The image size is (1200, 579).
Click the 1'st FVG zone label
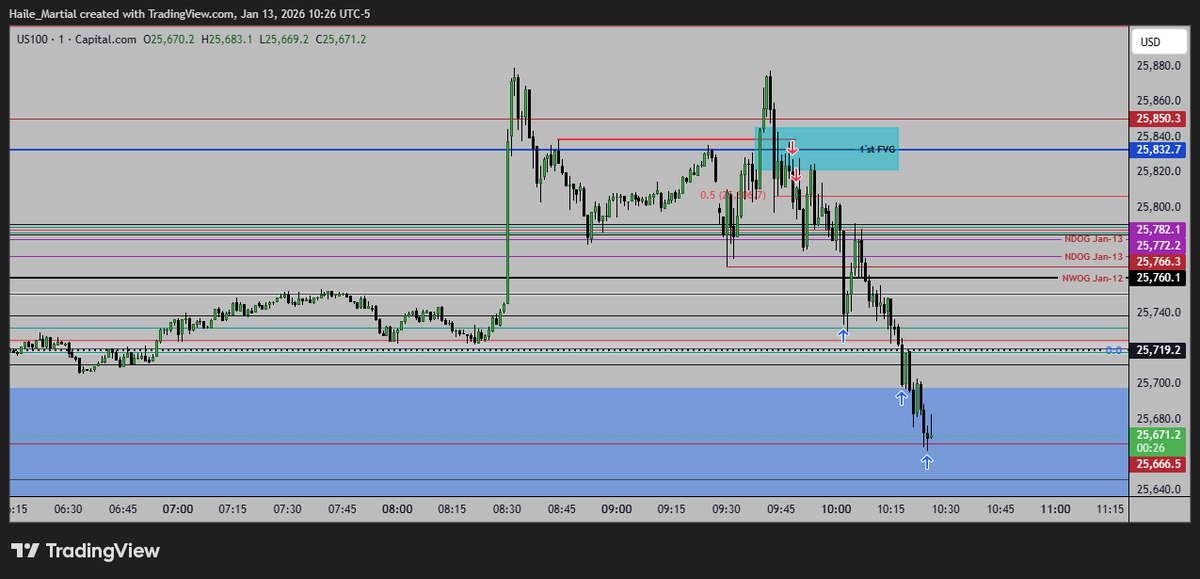(x=876, y=147)
